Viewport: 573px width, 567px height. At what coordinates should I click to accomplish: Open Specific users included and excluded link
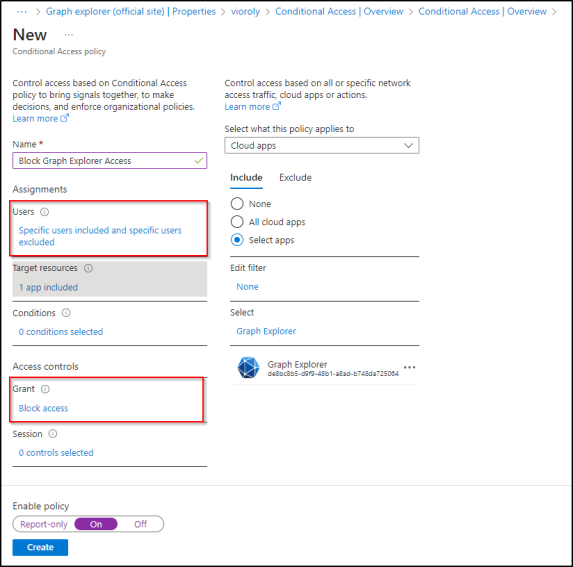tap(100, 236)
